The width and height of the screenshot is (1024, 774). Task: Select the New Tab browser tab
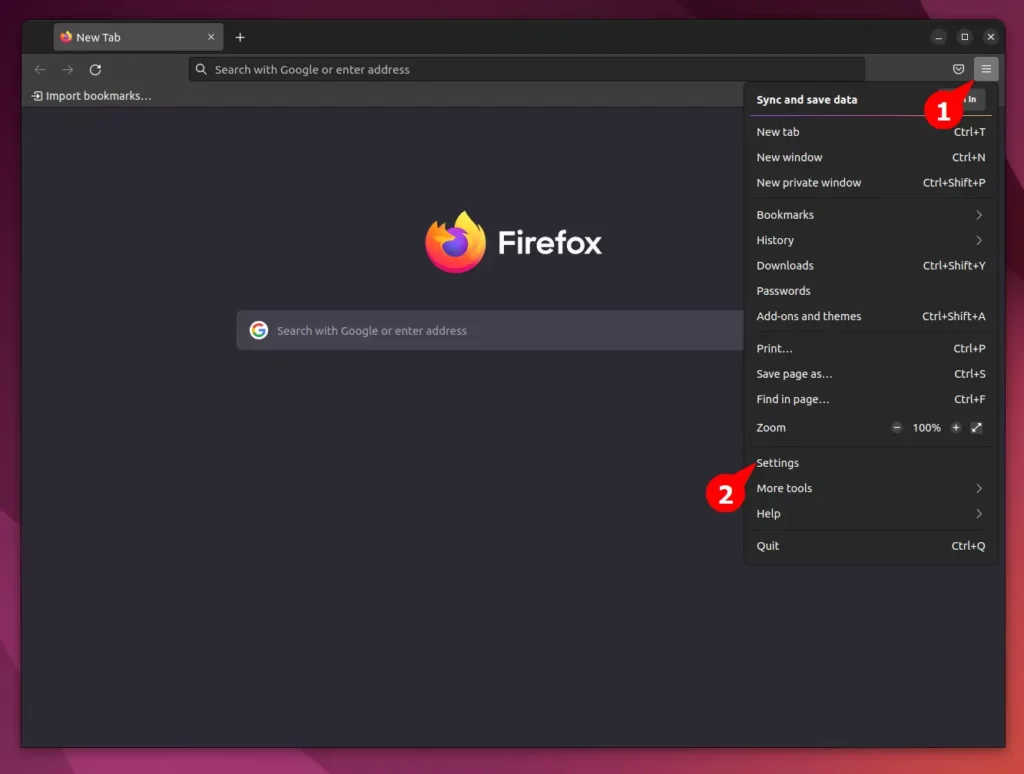click(x=138, y=37)
